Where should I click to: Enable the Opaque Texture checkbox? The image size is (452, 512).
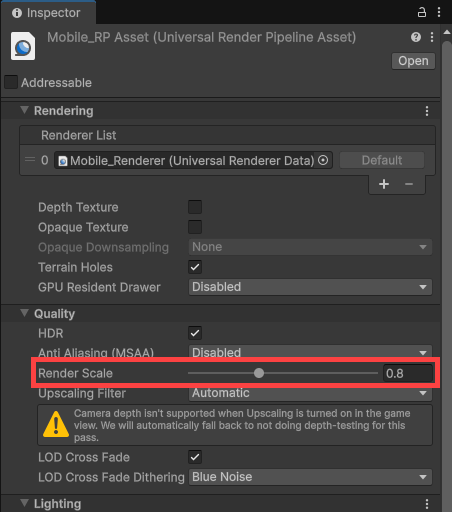pos(195,227)
